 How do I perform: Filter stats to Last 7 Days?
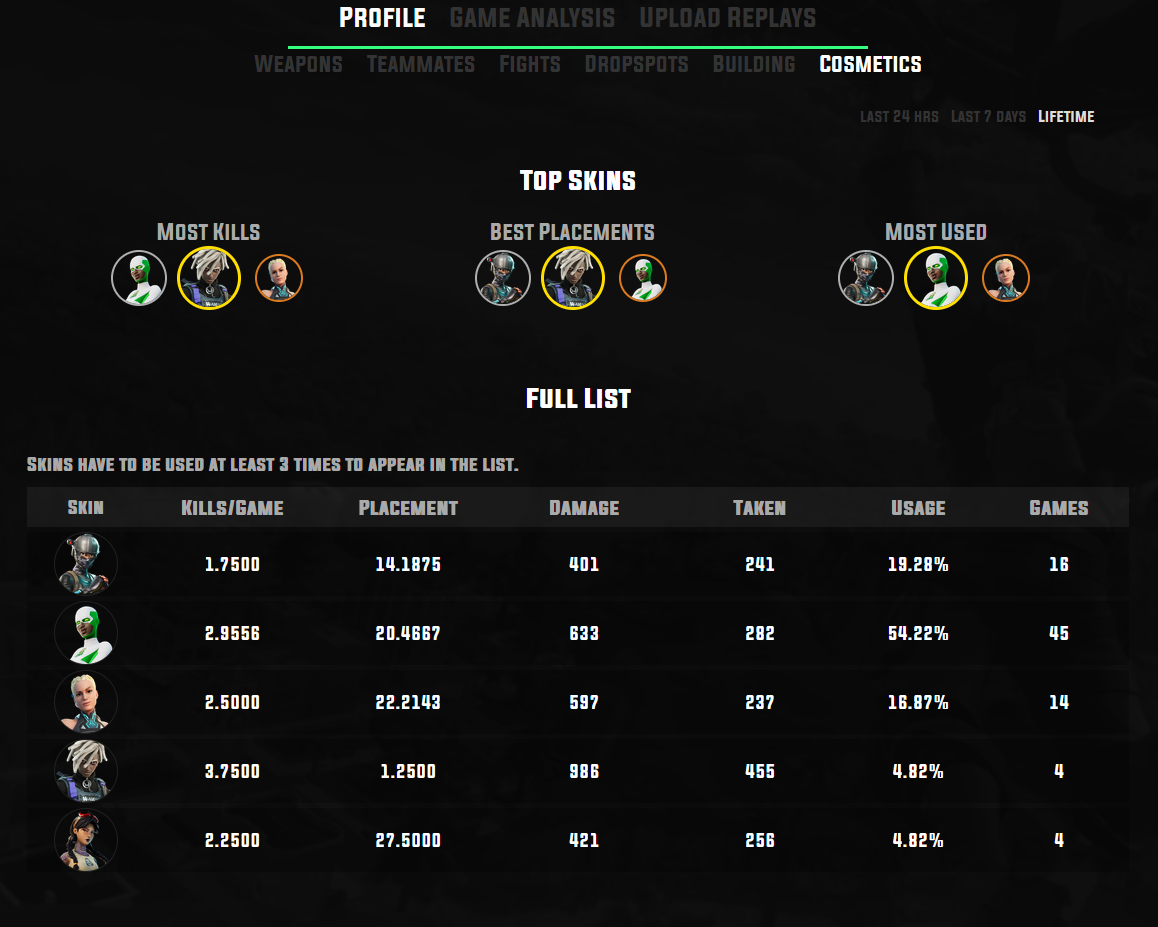tap(988, 117)
